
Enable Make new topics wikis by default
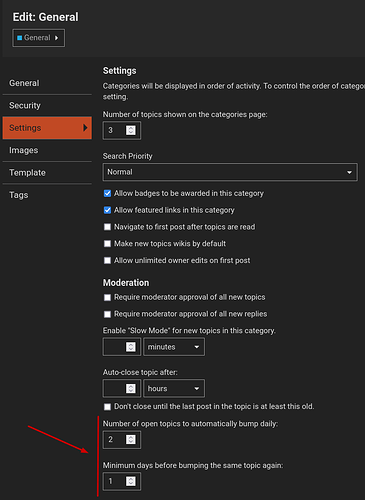[107, 244]
